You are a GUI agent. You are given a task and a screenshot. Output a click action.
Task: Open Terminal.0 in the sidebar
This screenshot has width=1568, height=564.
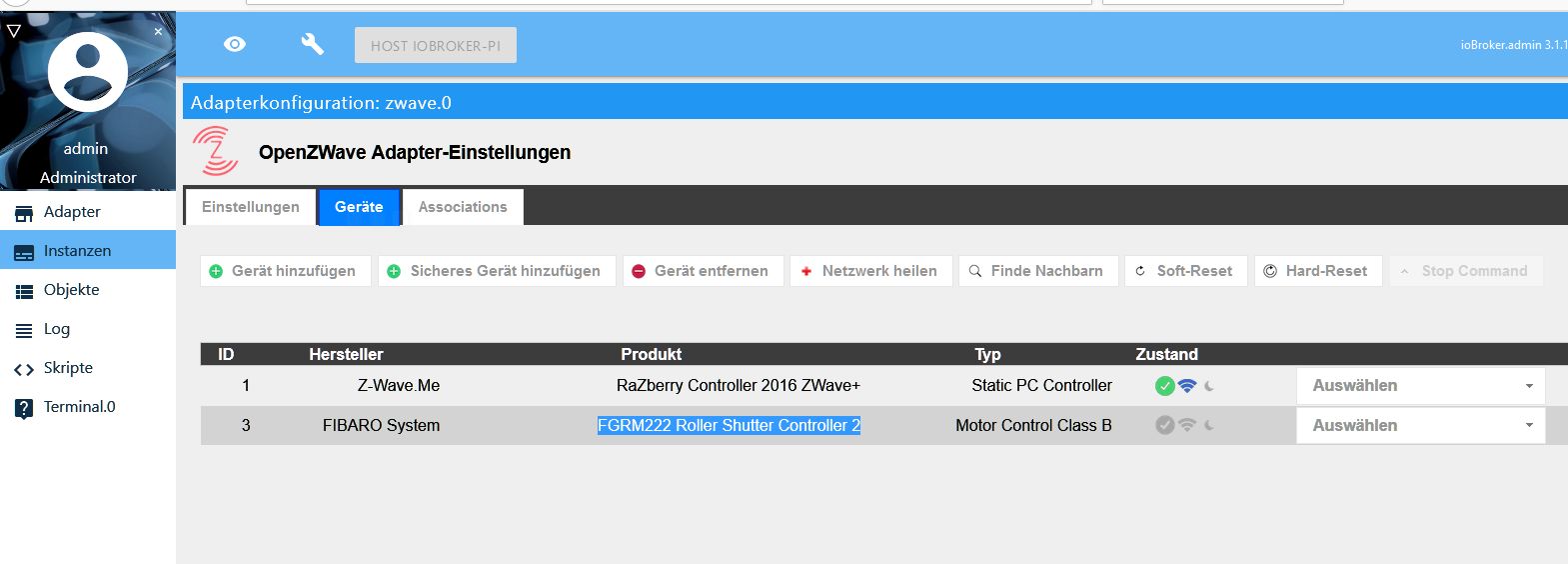[x=88, y=407]
